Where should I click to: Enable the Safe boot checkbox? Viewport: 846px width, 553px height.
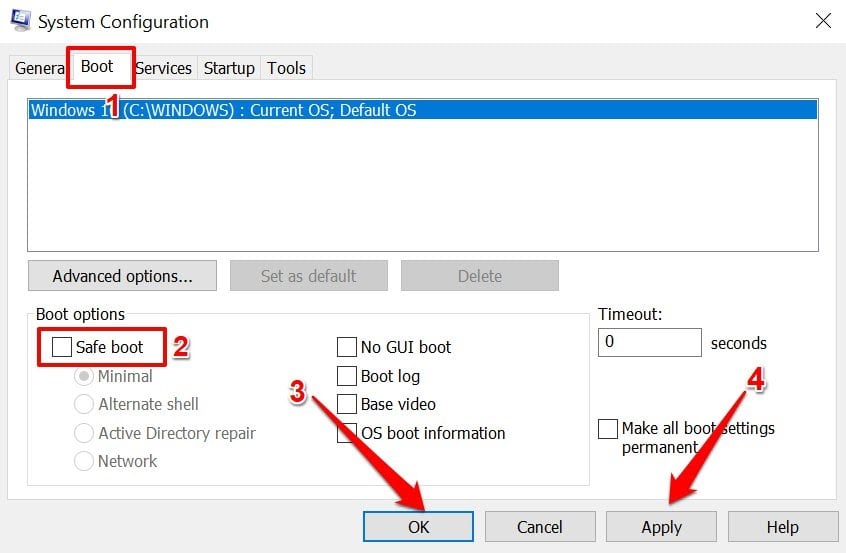click(62, 347)
